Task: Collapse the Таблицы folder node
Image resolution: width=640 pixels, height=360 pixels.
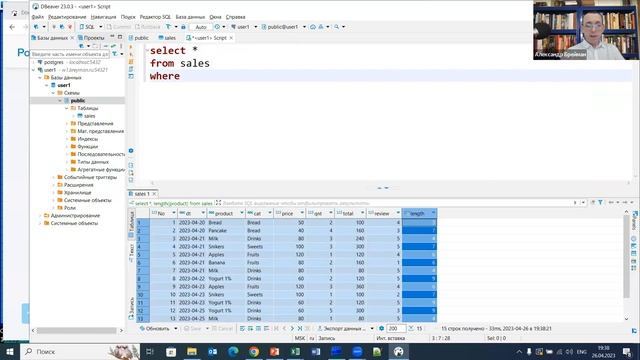Action: click(67, 108)
